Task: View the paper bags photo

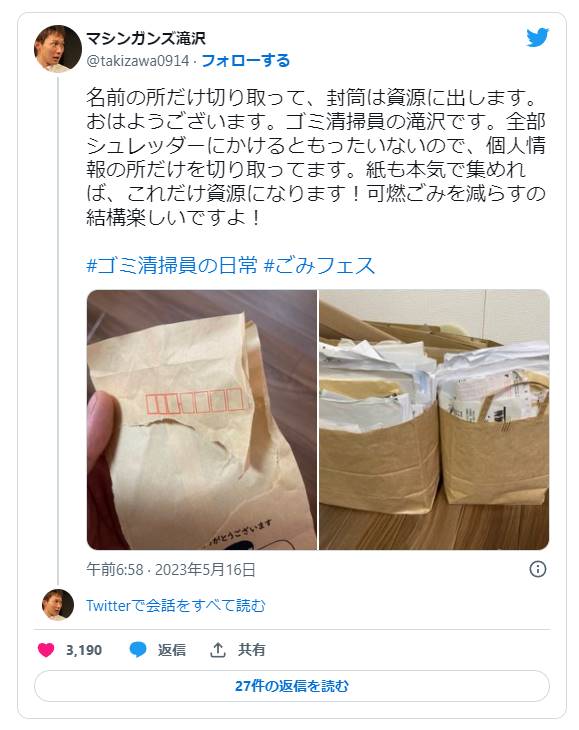Action: click(434, 419)
